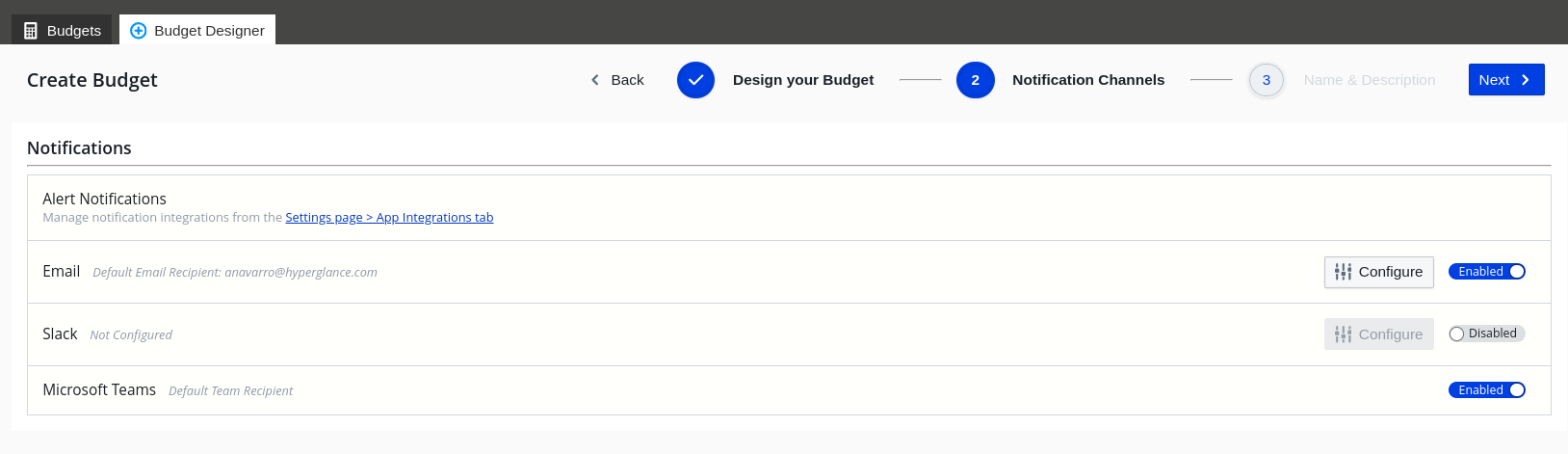Return to the Design your Budget step label
Screen dimensions: 1568x454
(x=803, y=80)
